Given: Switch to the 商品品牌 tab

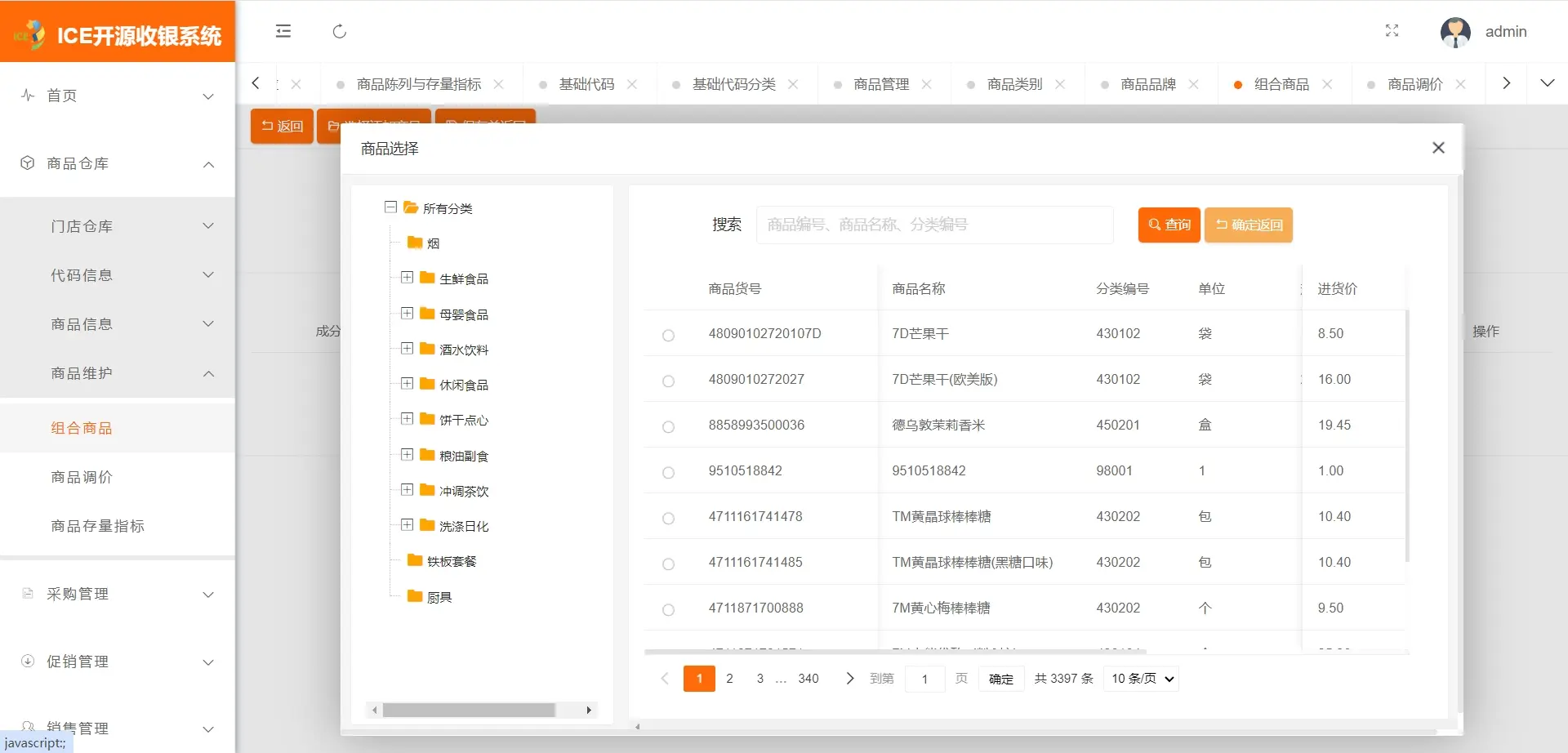Looking at the screenshot, I should 1148,84.
